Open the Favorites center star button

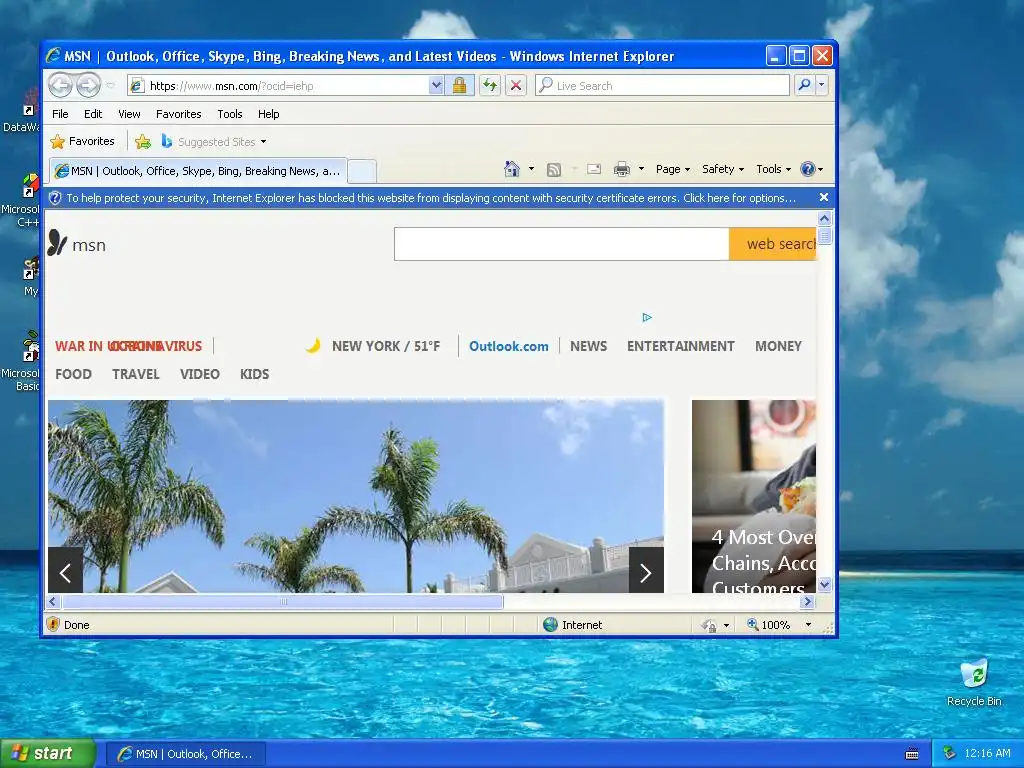click(x=82, y=141)
